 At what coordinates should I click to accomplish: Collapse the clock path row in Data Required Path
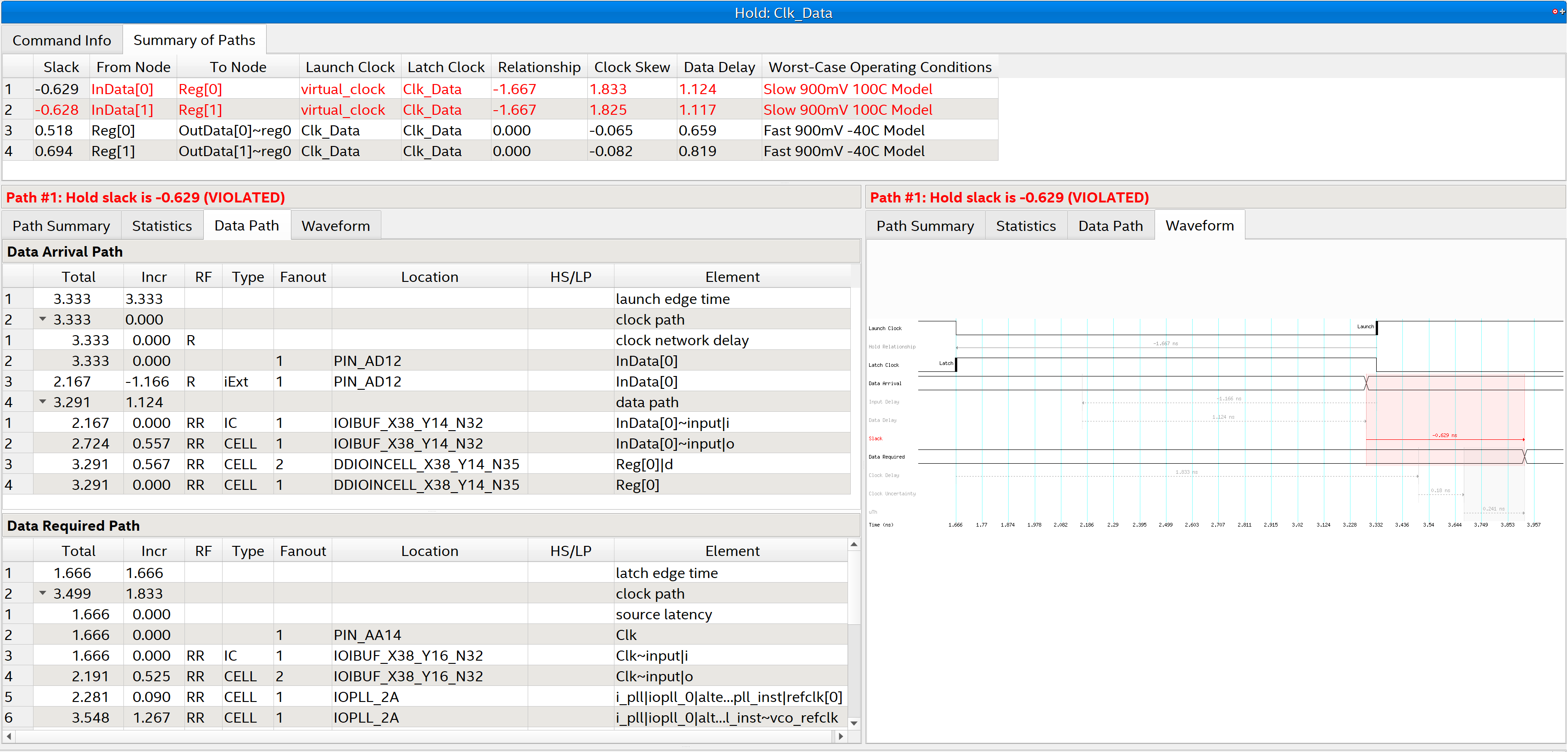click(43, 593)
